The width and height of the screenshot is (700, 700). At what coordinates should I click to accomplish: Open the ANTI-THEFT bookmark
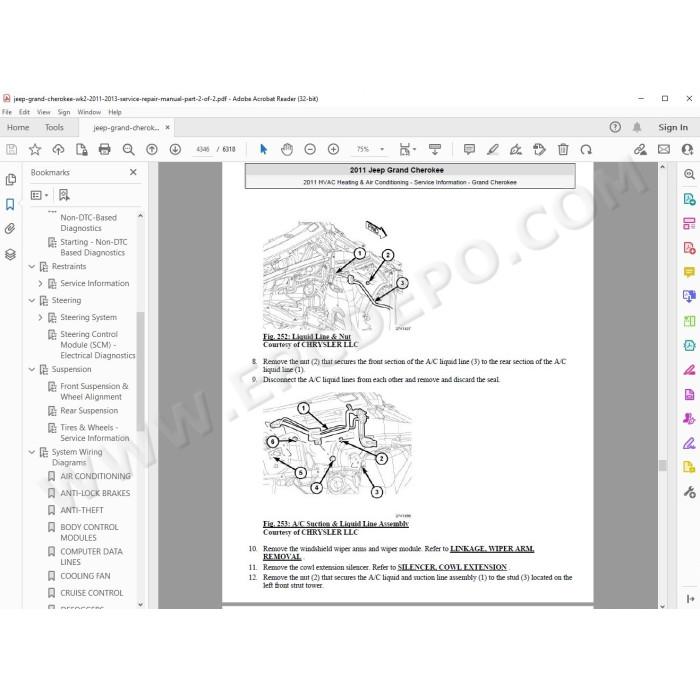(x=82, y=510)
